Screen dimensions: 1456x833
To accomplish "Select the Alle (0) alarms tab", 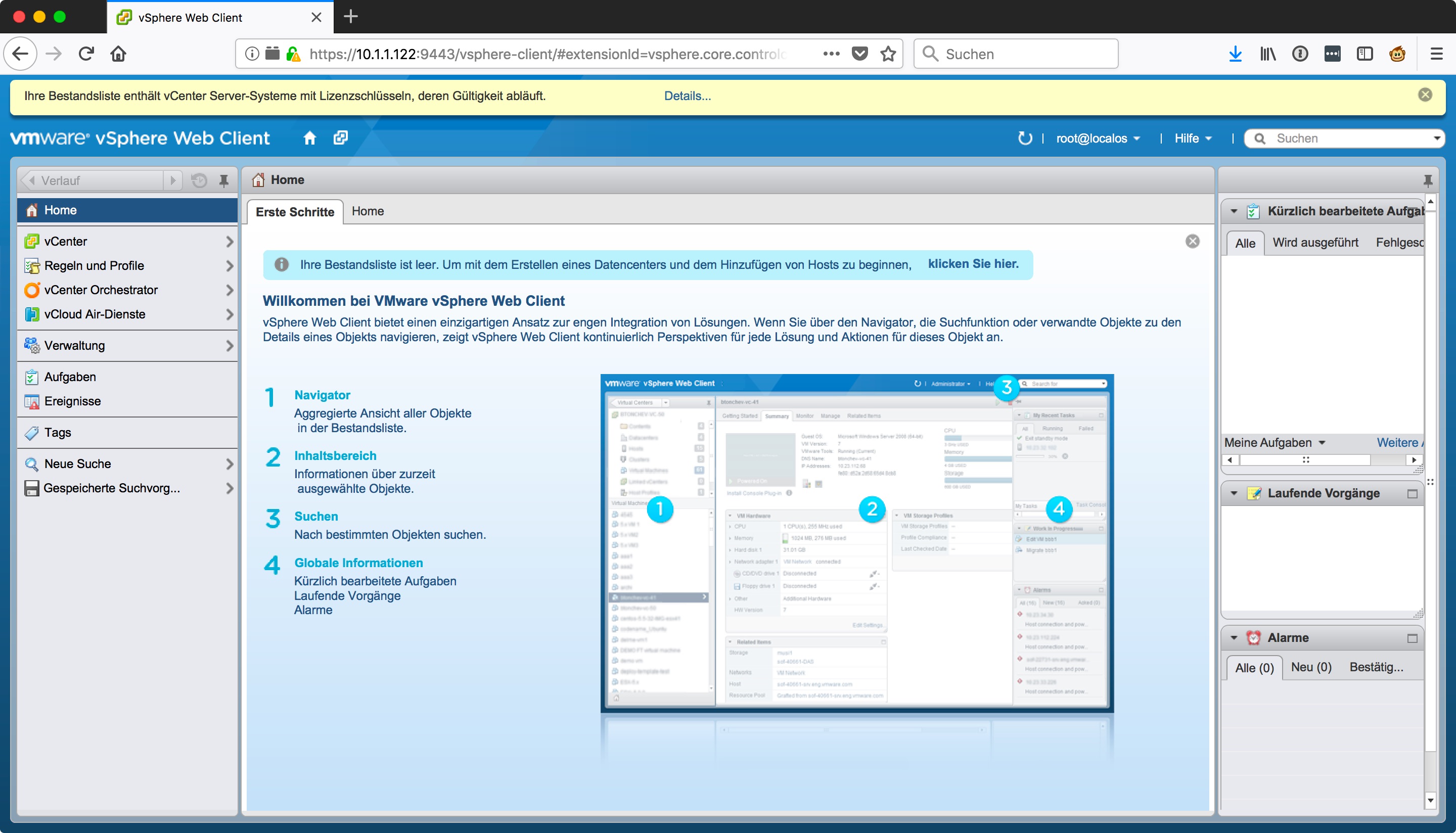I will [1254, 668].
